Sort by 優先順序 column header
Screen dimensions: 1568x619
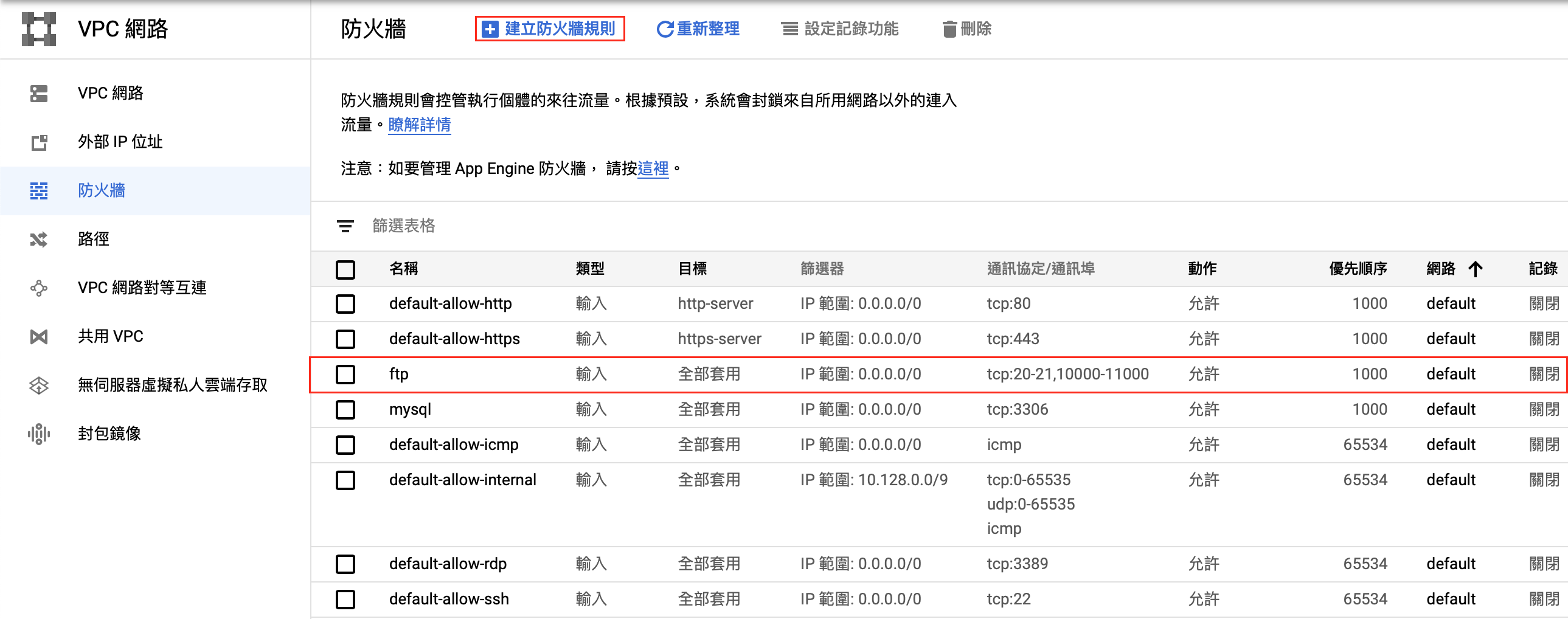[1358, 268]
